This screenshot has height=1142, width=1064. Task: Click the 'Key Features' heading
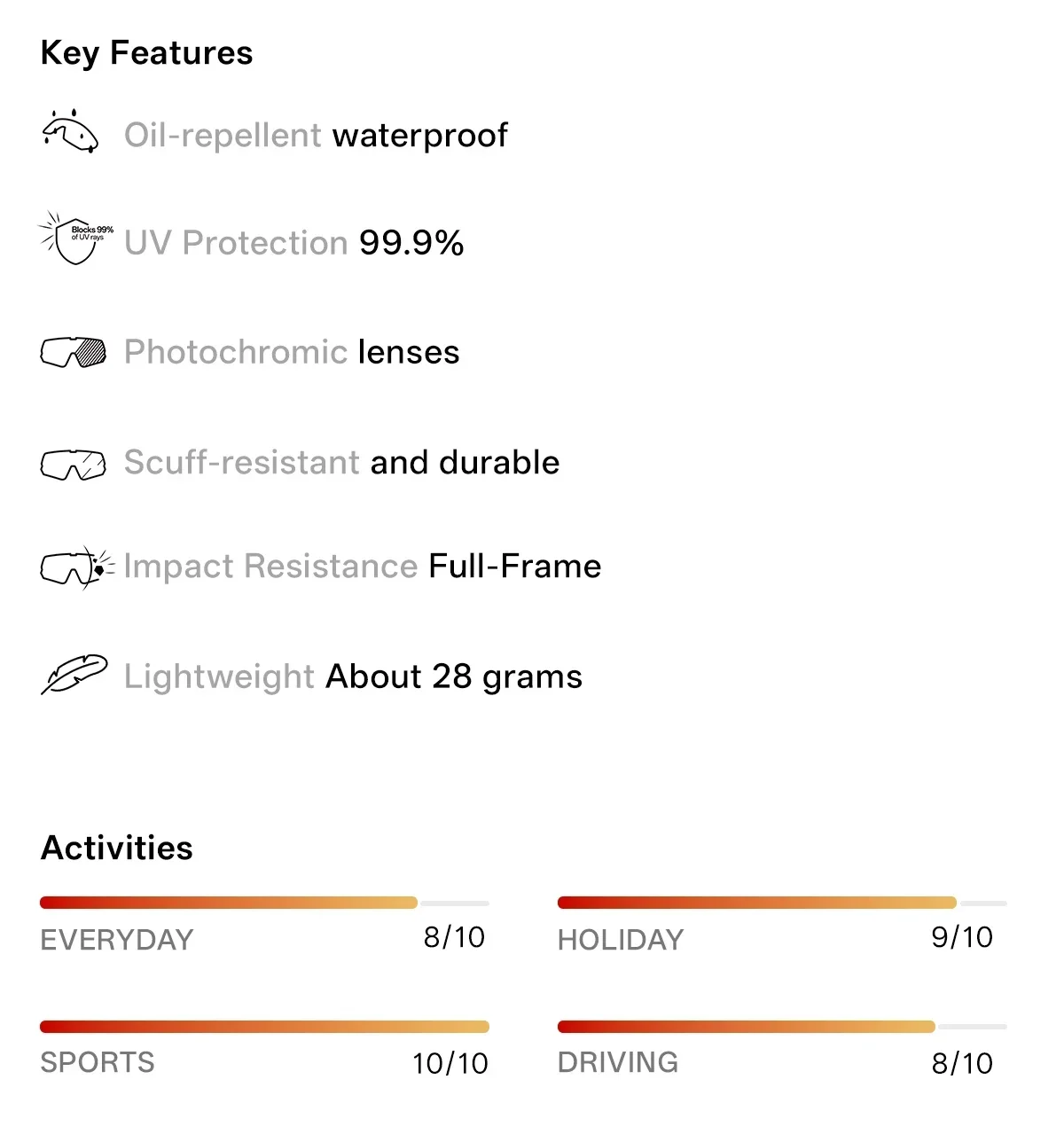pyautogui.click(x=146, y=53)
